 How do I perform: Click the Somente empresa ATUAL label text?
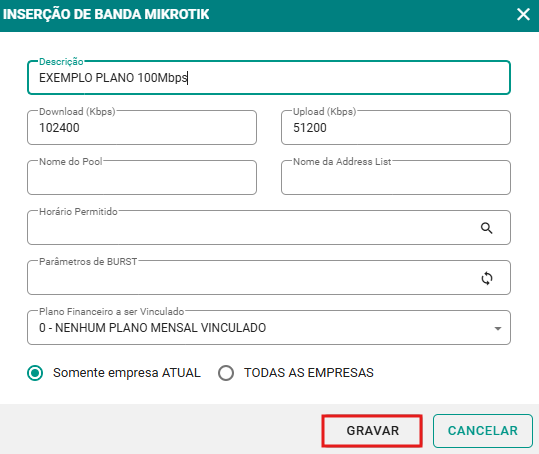pyautogui.click(x=126, y=373)
